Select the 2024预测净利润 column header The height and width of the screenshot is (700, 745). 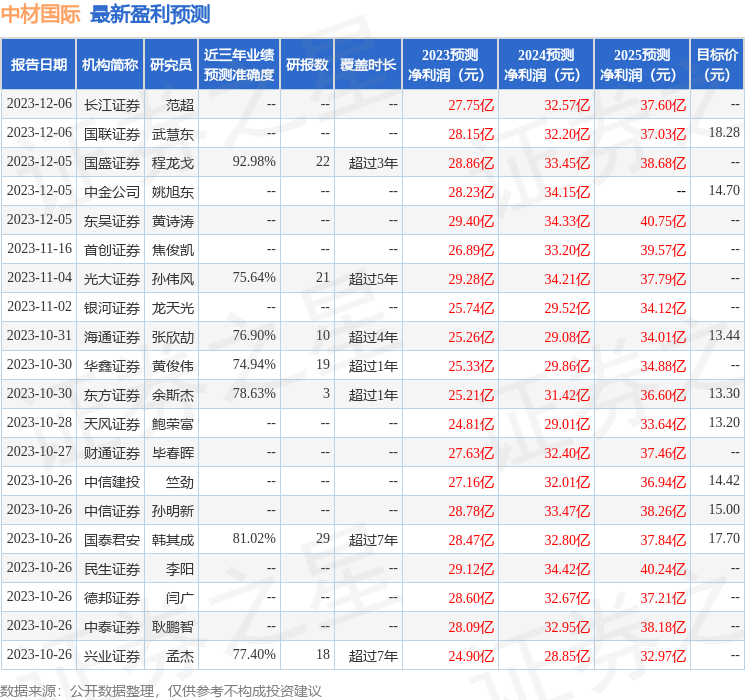(x=546, y=65)
